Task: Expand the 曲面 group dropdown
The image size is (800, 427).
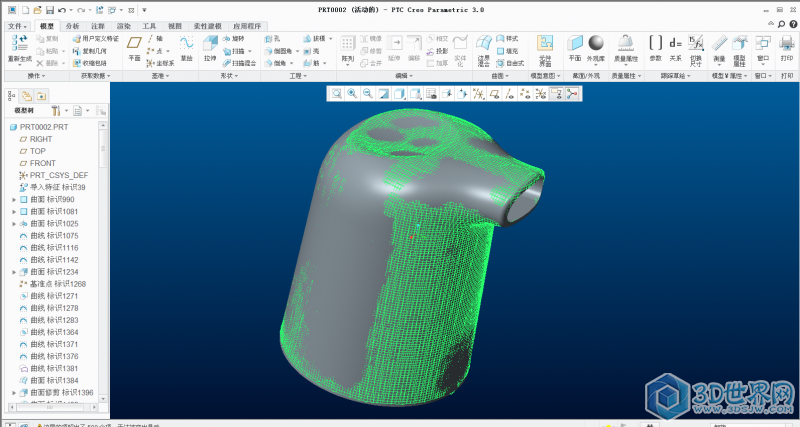Action: (x=500, y=76)
